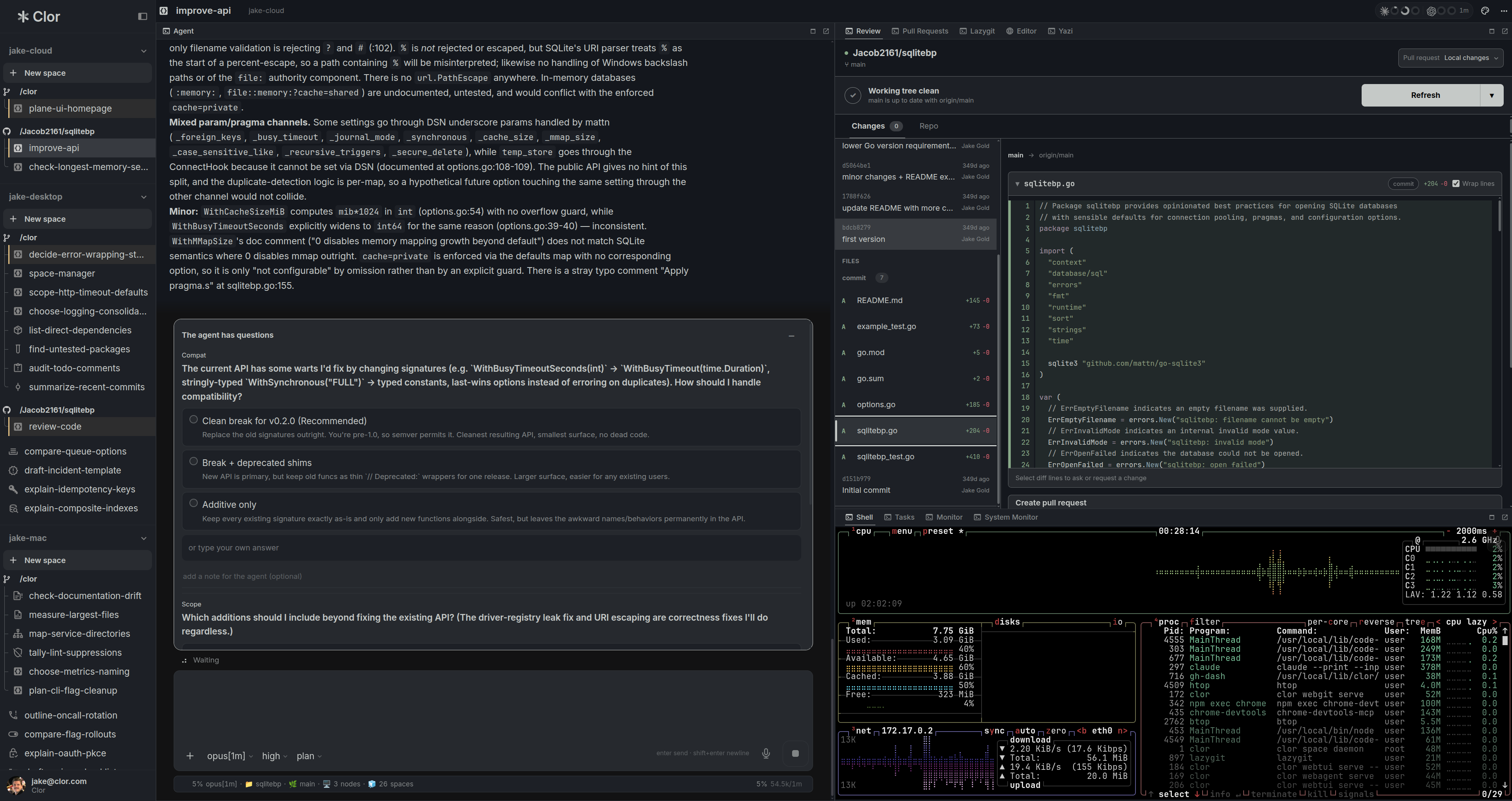1512x801 pixels.
Task: Click the Refresh button
Action: [x=1421, y=95]
